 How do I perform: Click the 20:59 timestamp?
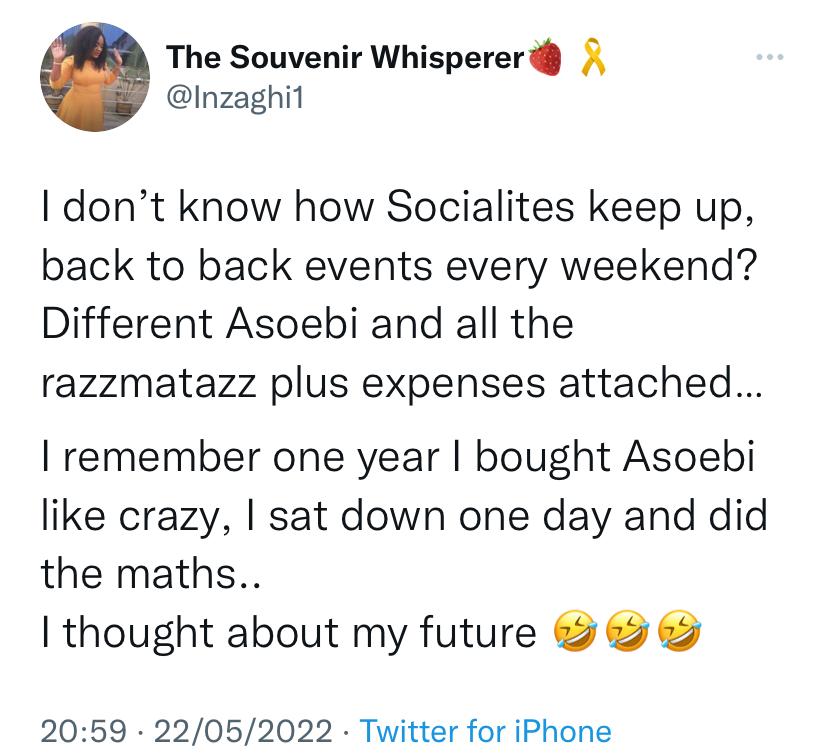84,731
